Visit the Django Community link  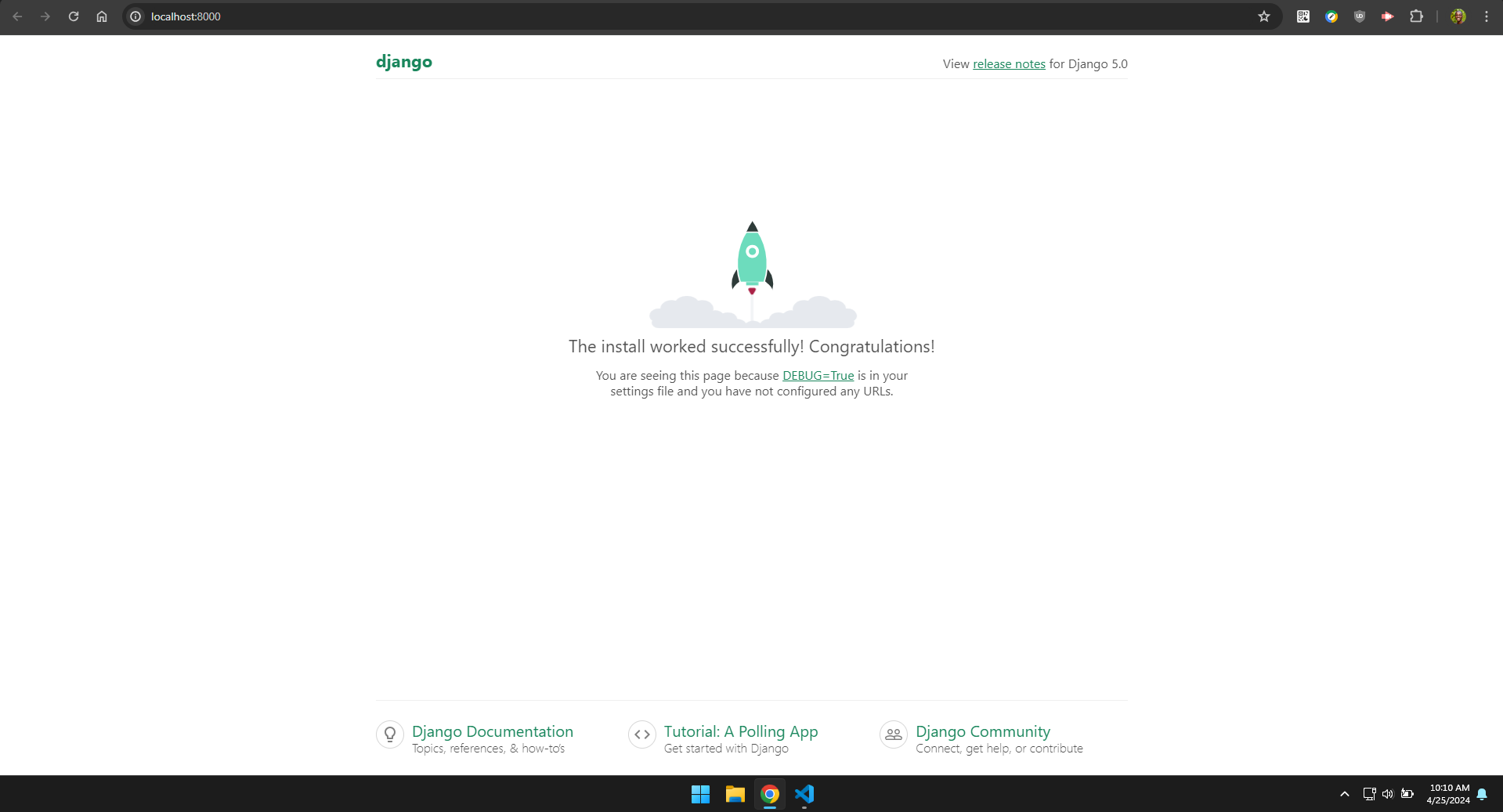coord(982,731)
